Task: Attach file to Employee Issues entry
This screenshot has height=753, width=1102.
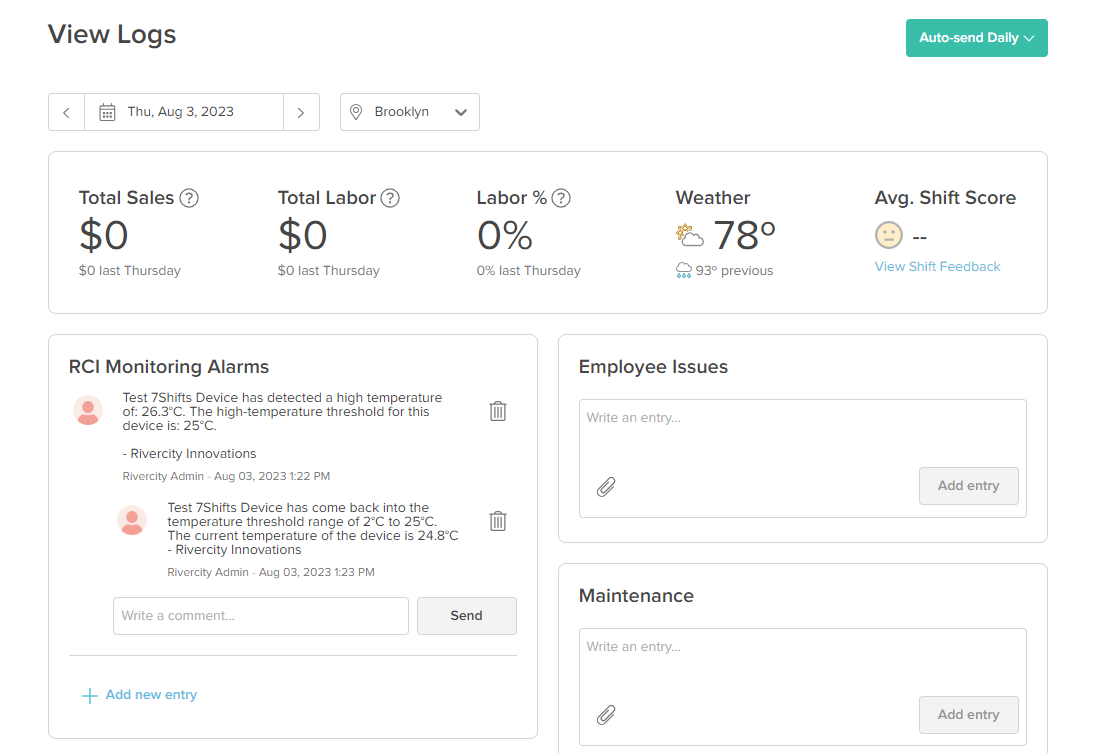Action: tap(606, 487)
